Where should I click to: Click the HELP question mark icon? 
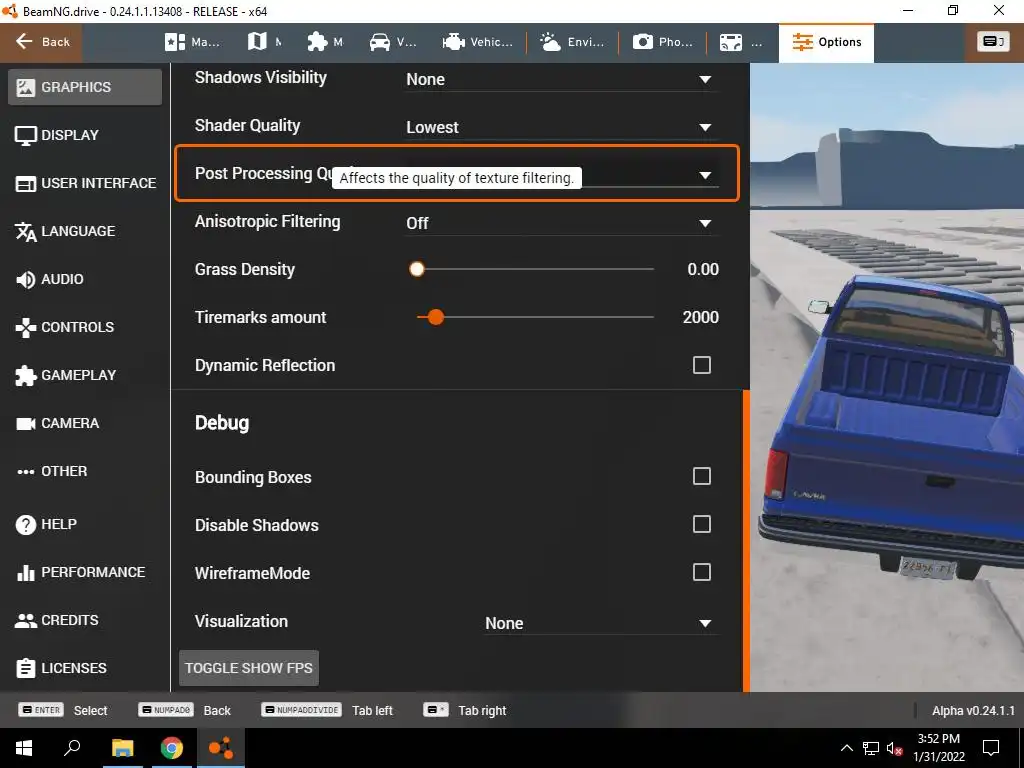point(25,524)
